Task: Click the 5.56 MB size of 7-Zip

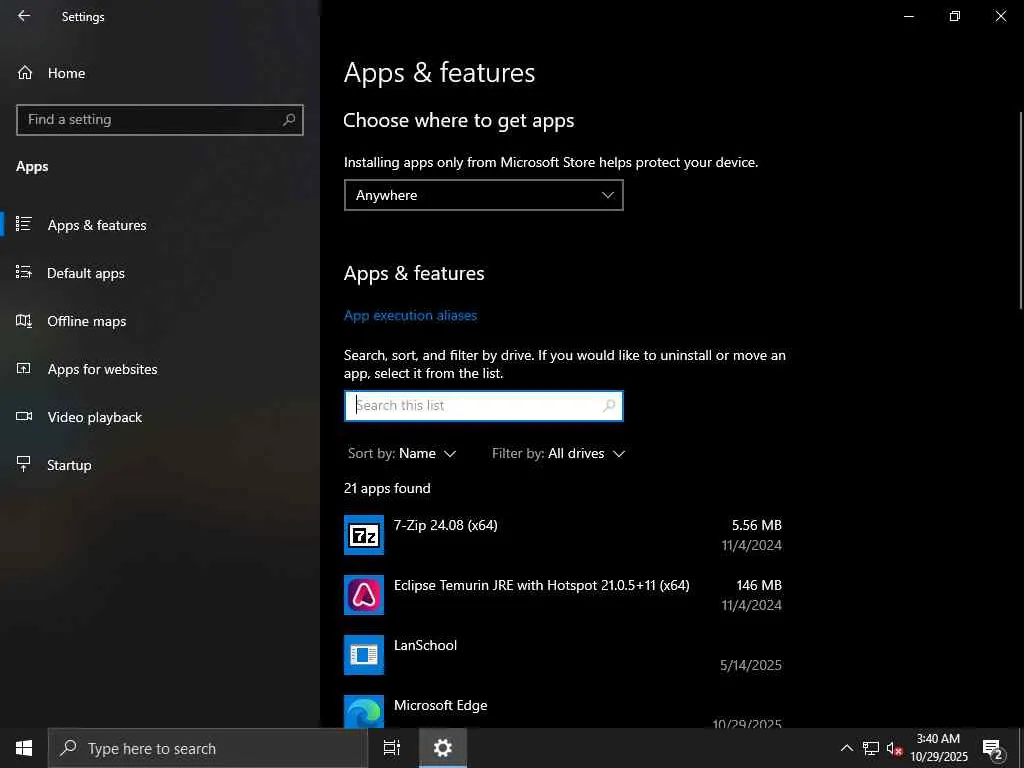Action: click(x=756, y=525)
